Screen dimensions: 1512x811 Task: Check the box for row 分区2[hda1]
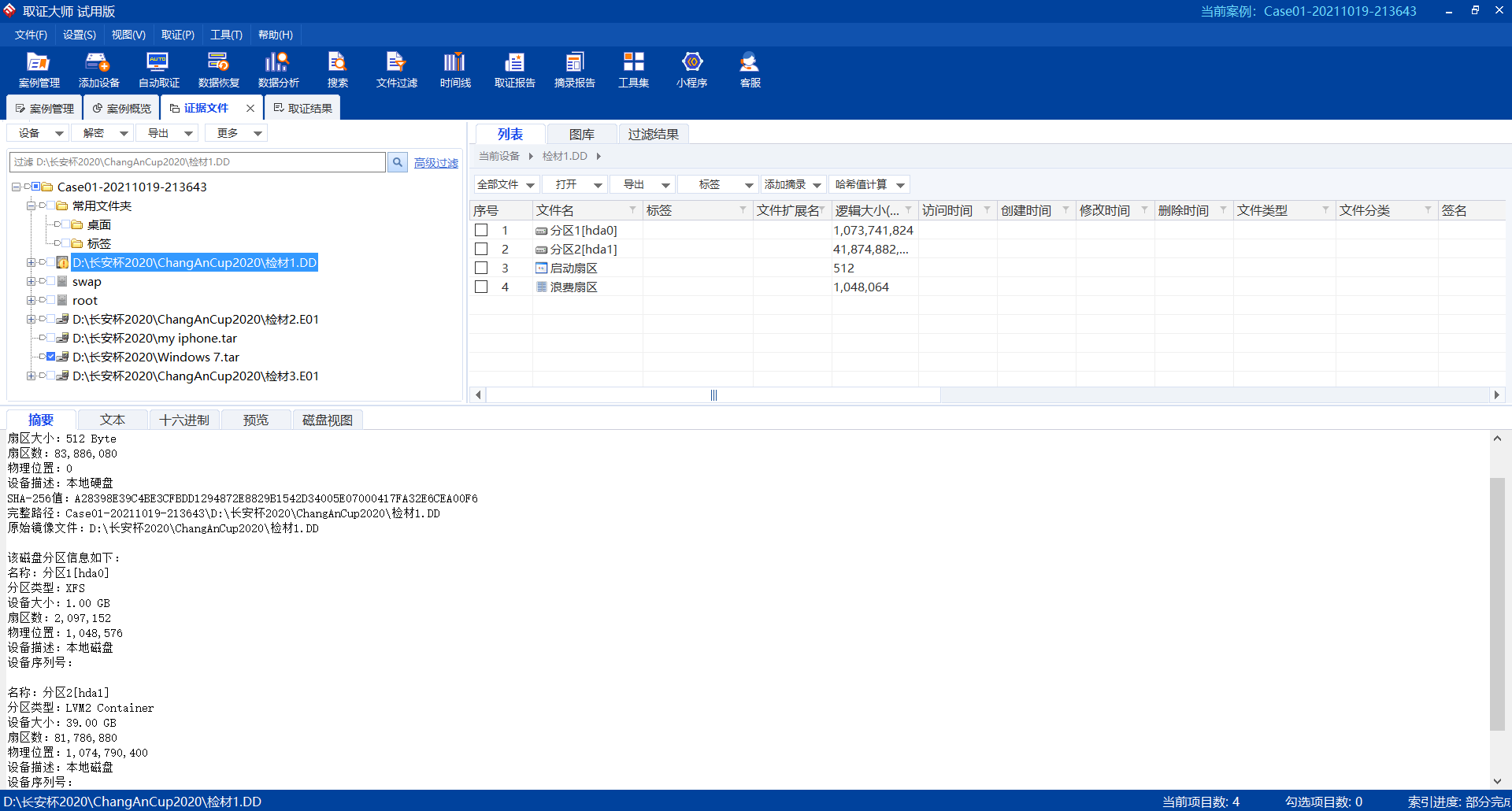tap(481, 250)
